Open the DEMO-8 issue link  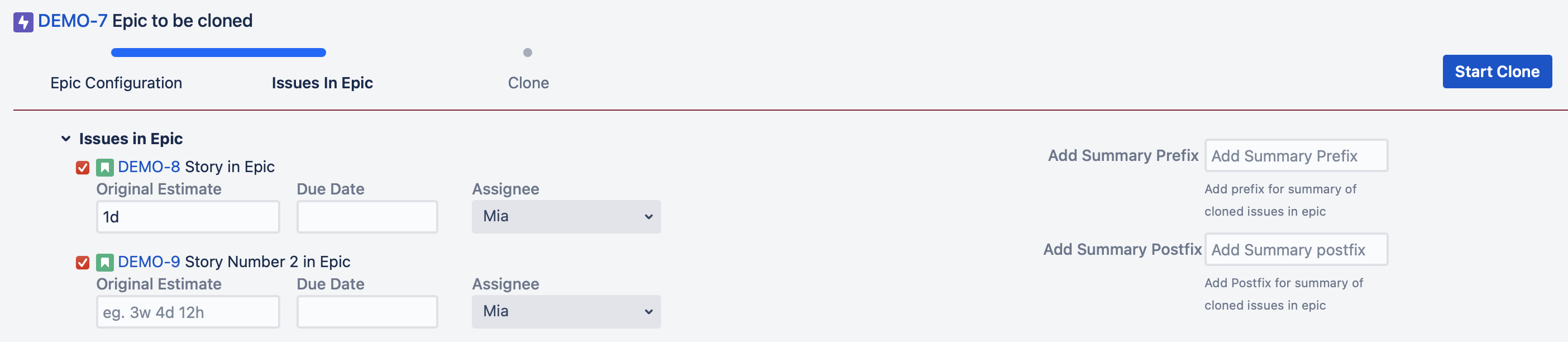(149, 167)
